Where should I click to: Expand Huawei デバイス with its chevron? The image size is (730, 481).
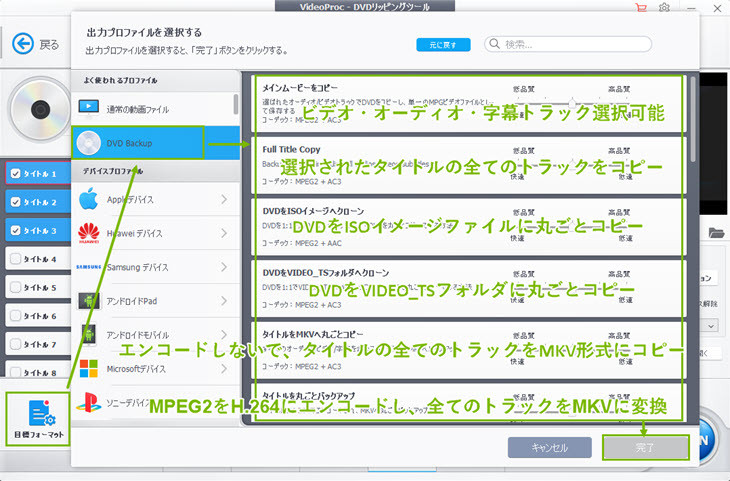(224, 233)
